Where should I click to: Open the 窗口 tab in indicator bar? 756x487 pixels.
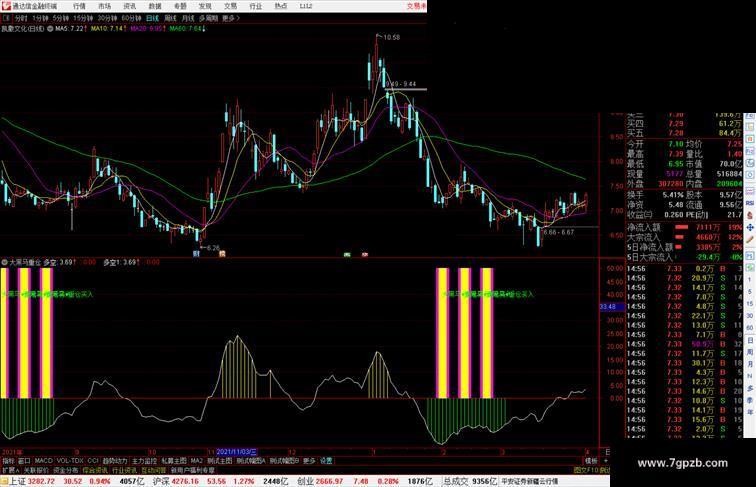point(24,461)
